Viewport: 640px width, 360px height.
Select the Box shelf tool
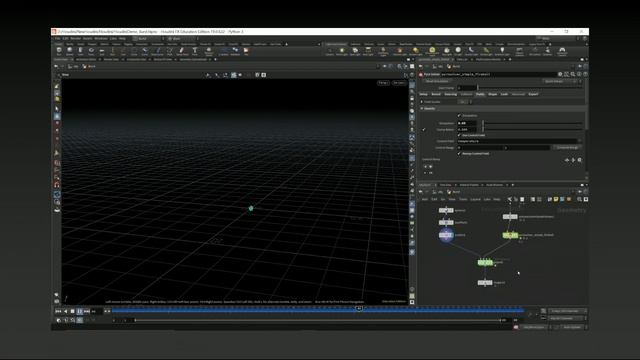tap(59, 51)
